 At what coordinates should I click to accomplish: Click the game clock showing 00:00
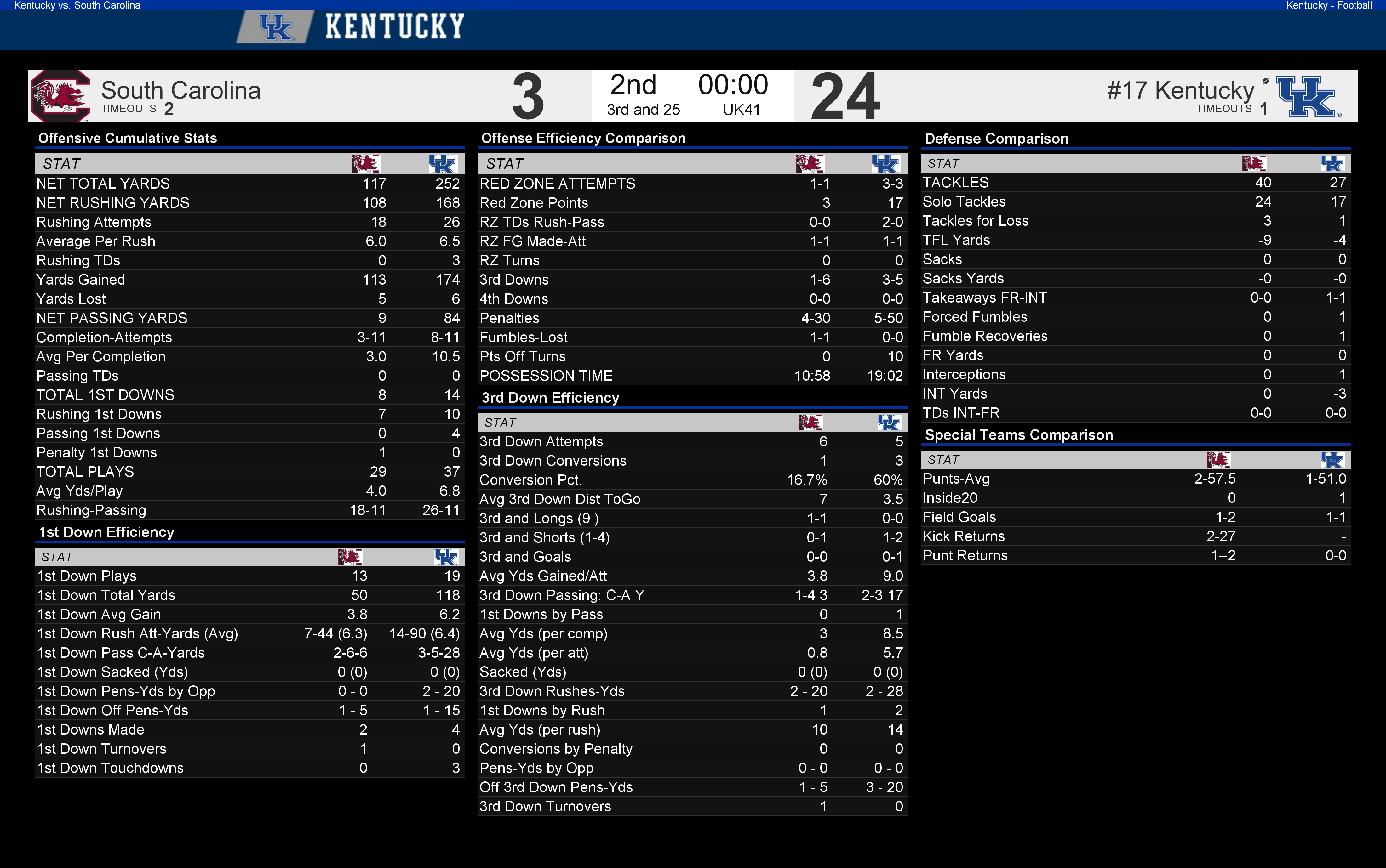[x=733, y=85]
